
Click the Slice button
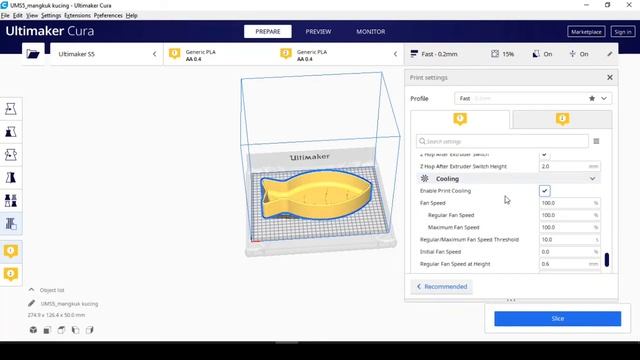point(558,318)
